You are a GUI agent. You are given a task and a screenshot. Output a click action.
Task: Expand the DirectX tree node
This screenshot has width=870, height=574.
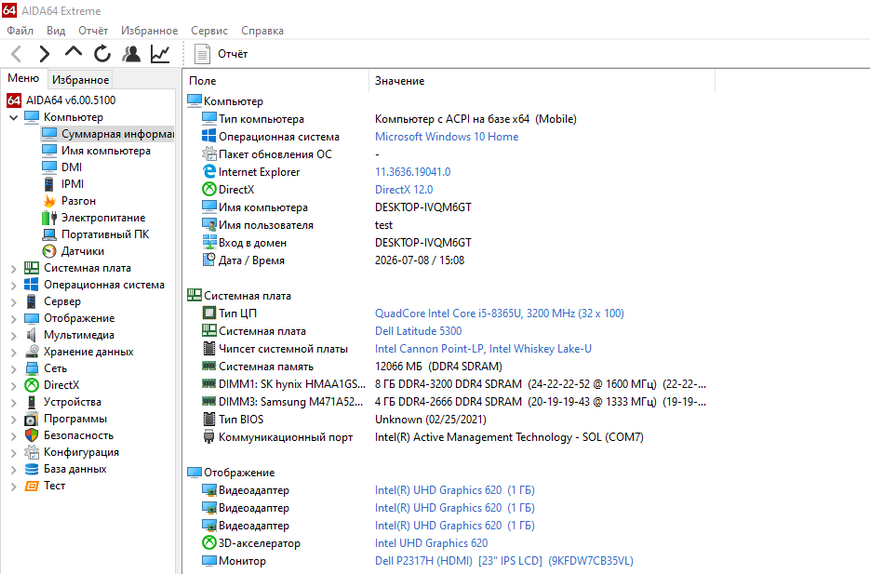(13, 385)
